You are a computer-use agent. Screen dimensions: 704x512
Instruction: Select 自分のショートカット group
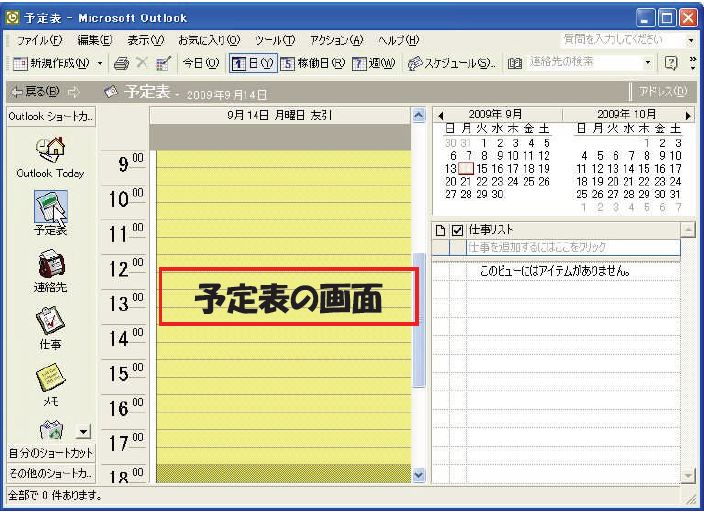(x=51, y=453)
